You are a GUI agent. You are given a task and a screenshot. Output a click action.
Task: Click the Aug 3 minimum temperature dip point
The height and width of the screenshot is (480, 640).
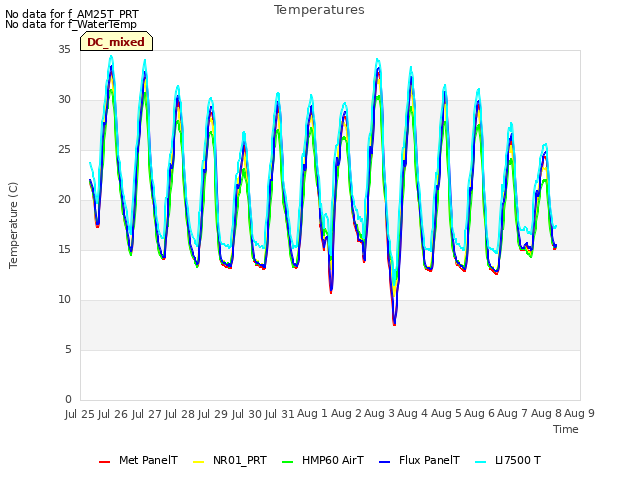tap(394, 324)
